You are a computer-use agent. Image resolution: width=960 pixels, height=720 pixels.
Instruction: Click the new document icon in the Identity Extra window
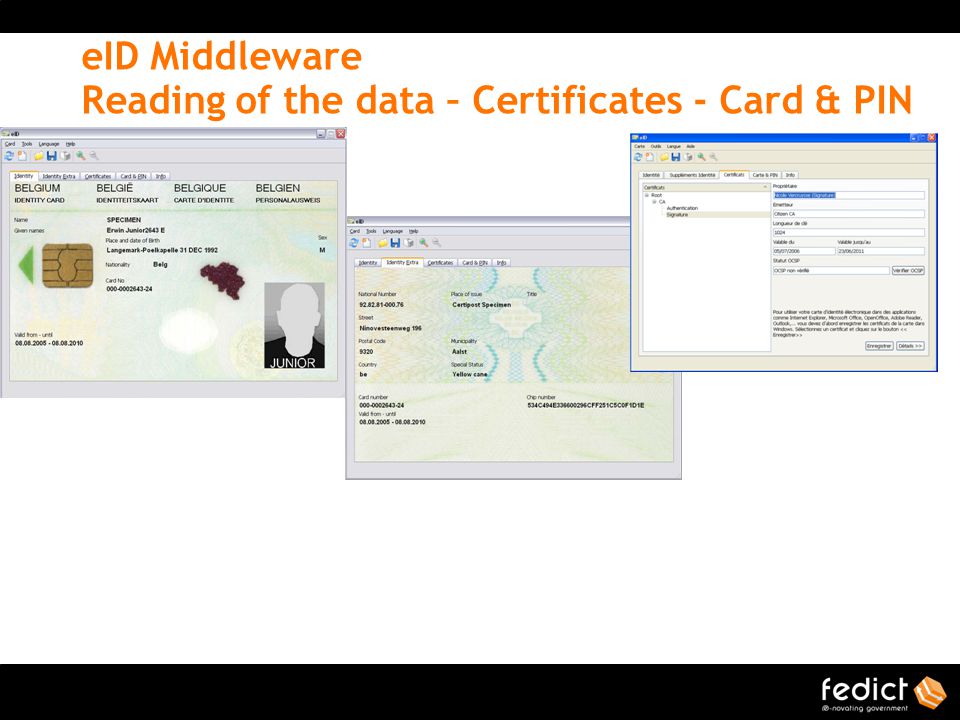point(366,243)
